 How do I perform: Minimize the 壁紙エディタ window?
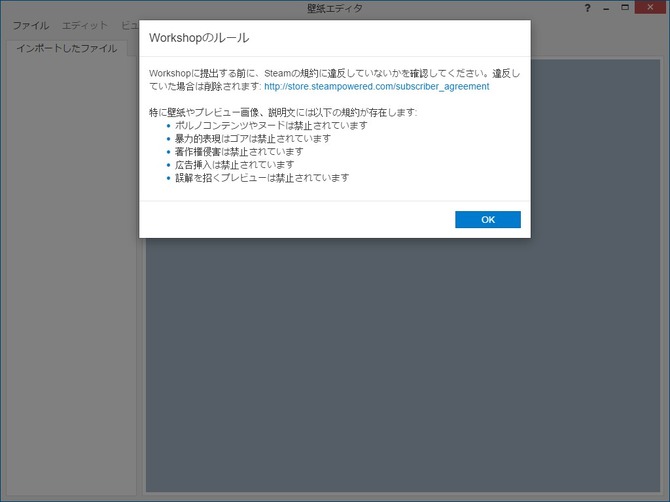point(606,8)
